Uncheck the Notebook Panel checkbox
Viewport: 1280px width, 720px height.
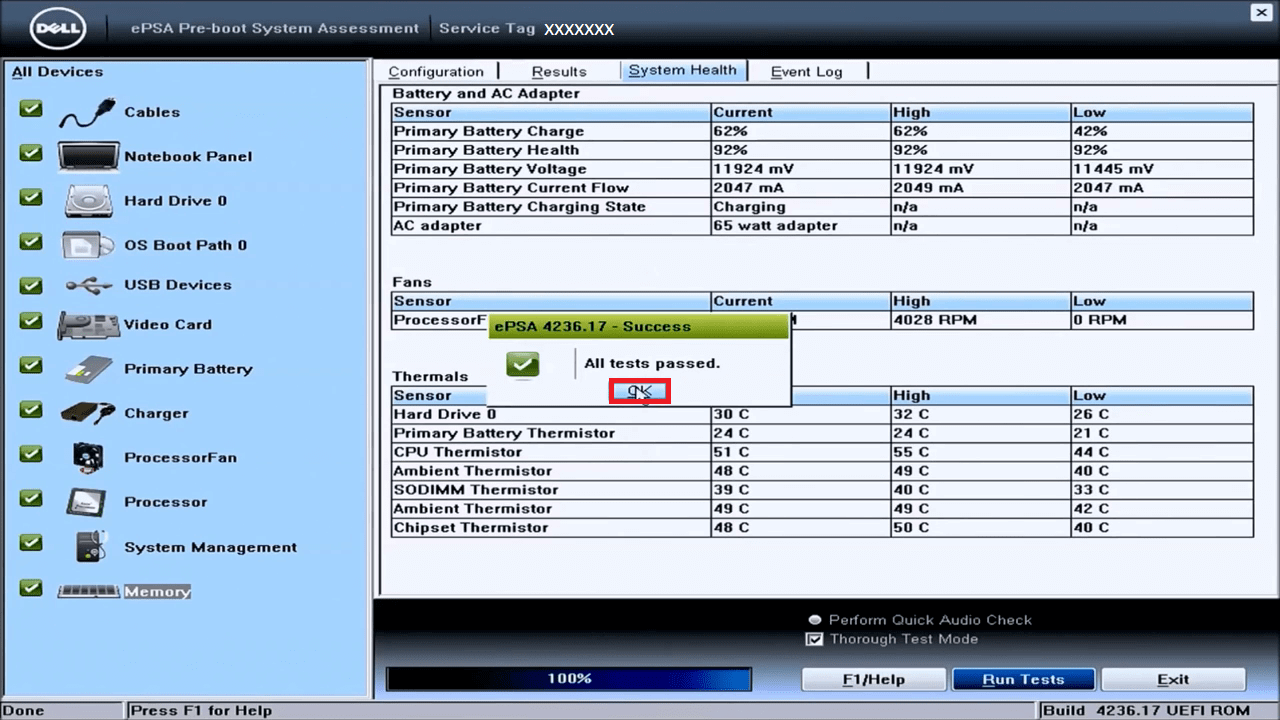(31, 153)
